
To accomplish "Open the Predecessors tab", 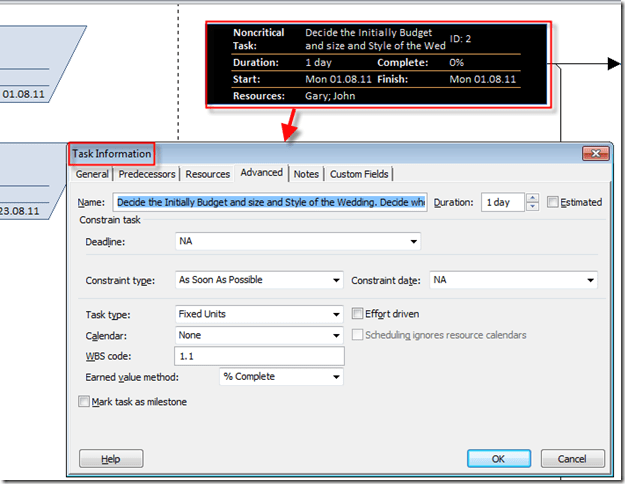I will [x=147, y=174].
